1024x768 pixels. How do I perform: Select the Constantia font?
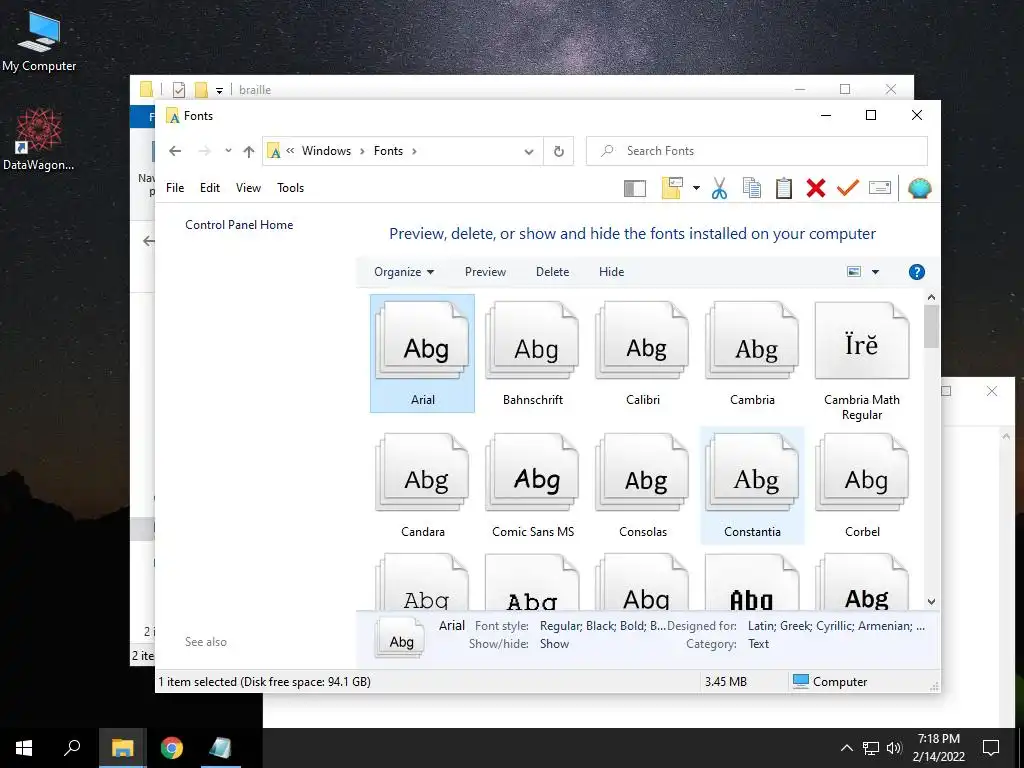[x=752, y=485]
